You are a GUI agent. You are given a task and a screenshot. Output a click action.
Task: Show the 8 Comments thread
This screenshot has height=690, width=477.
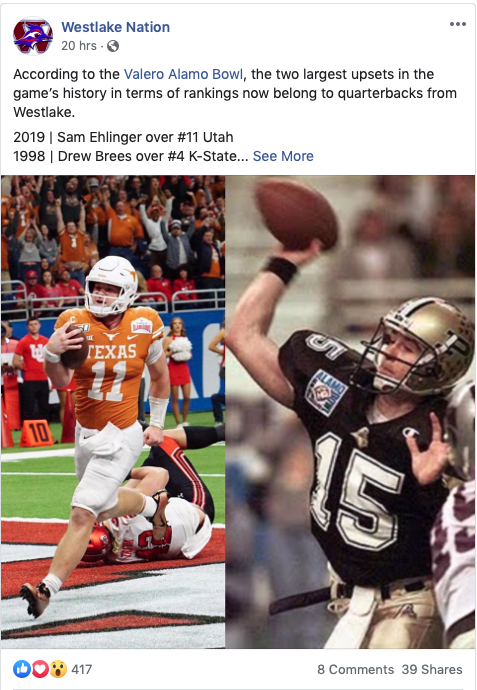click(356, 669)
